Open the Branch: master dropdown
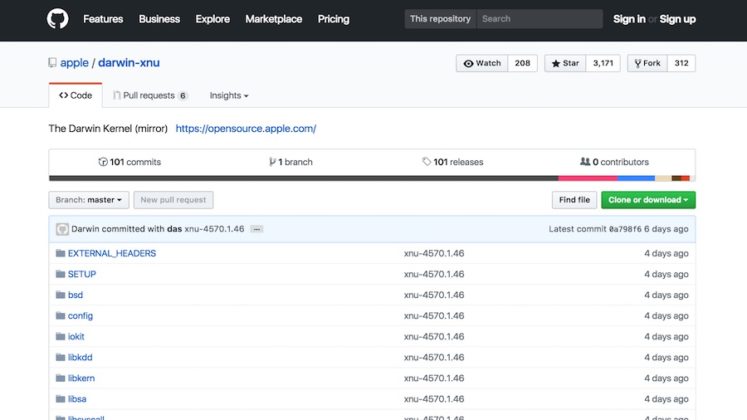Viewport: 747px width, 420px height. [89, 200]
